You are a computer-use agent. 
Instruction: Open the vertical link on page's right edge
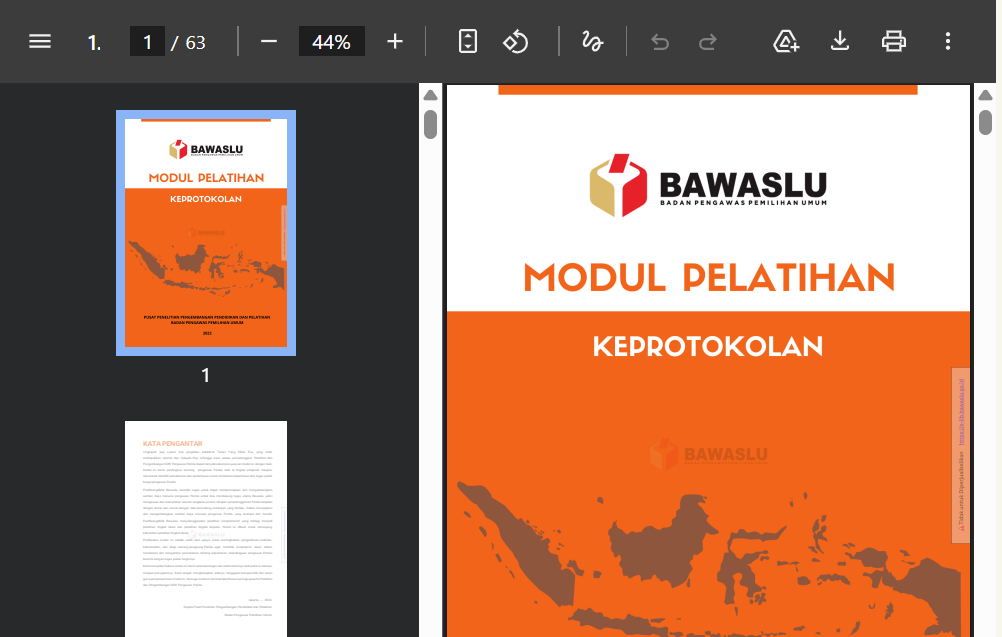(x=961, y=411)
